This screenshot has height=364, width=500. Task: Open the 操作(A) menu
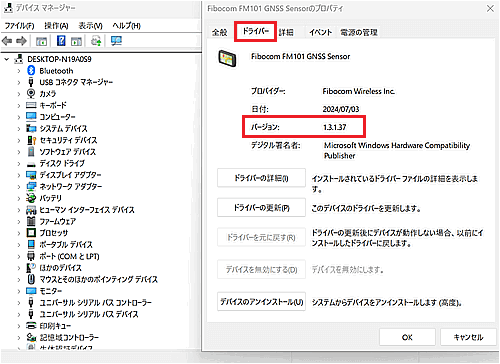(56, 26)
